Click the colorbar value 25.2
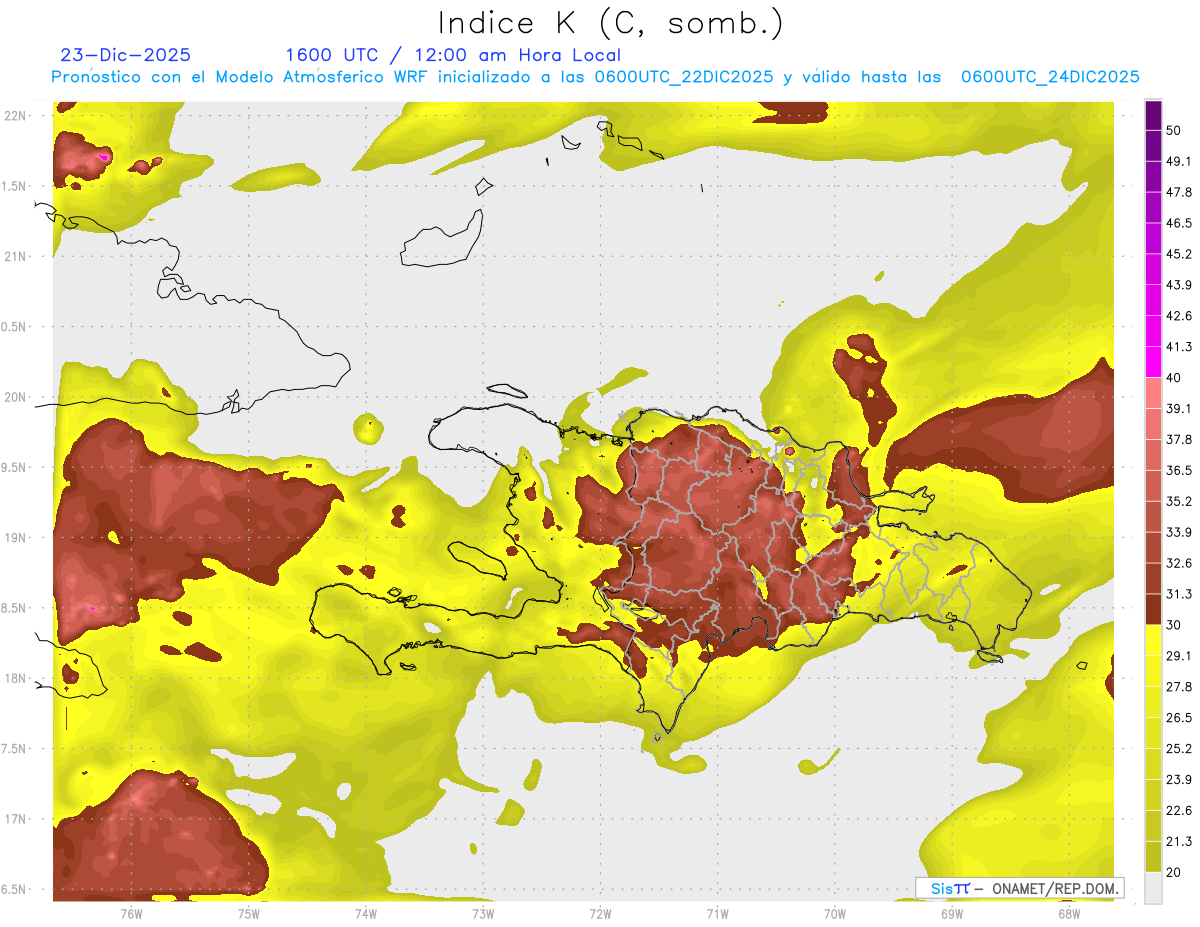1200x927 pixels. [1179, 749]
